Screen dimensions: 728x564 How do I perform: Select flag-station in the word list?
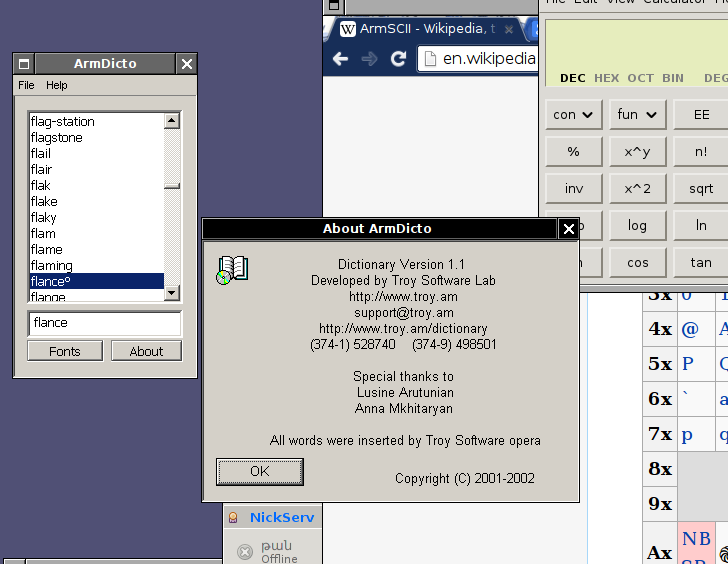tap(97, 122)
